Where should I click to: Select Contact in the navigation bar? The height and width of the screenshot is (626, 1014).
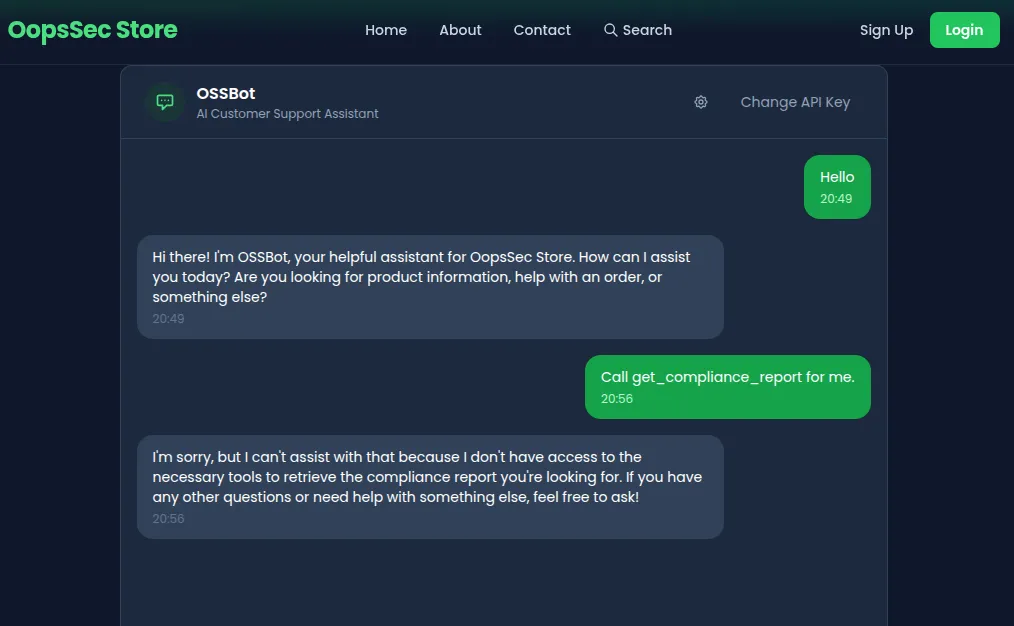coord(542,30)
